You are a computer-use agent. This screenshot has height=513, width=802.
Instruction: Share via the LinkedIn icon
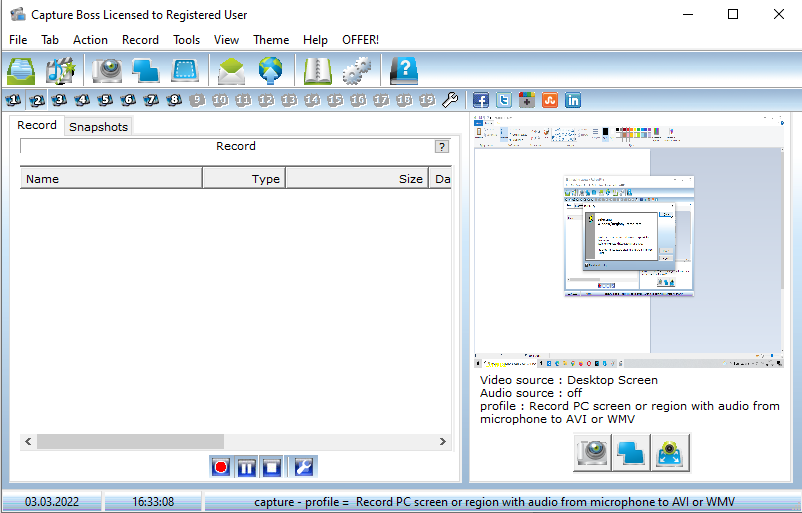[573, 100]
